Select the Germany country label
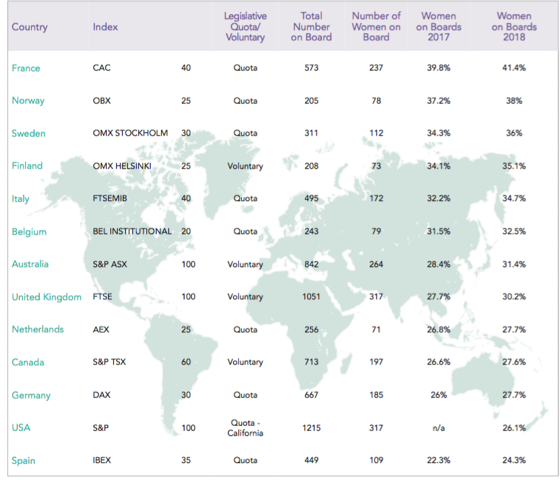 (31, 395)
